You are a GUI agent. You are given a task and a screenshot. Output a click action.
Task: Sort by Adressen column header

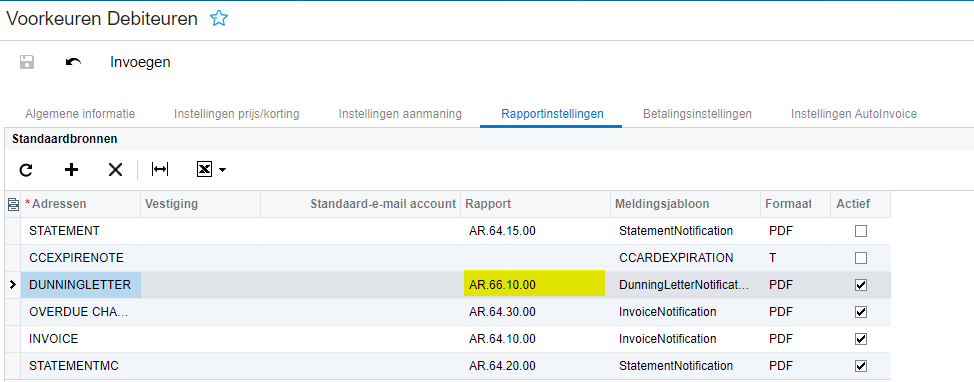(81, 204)
